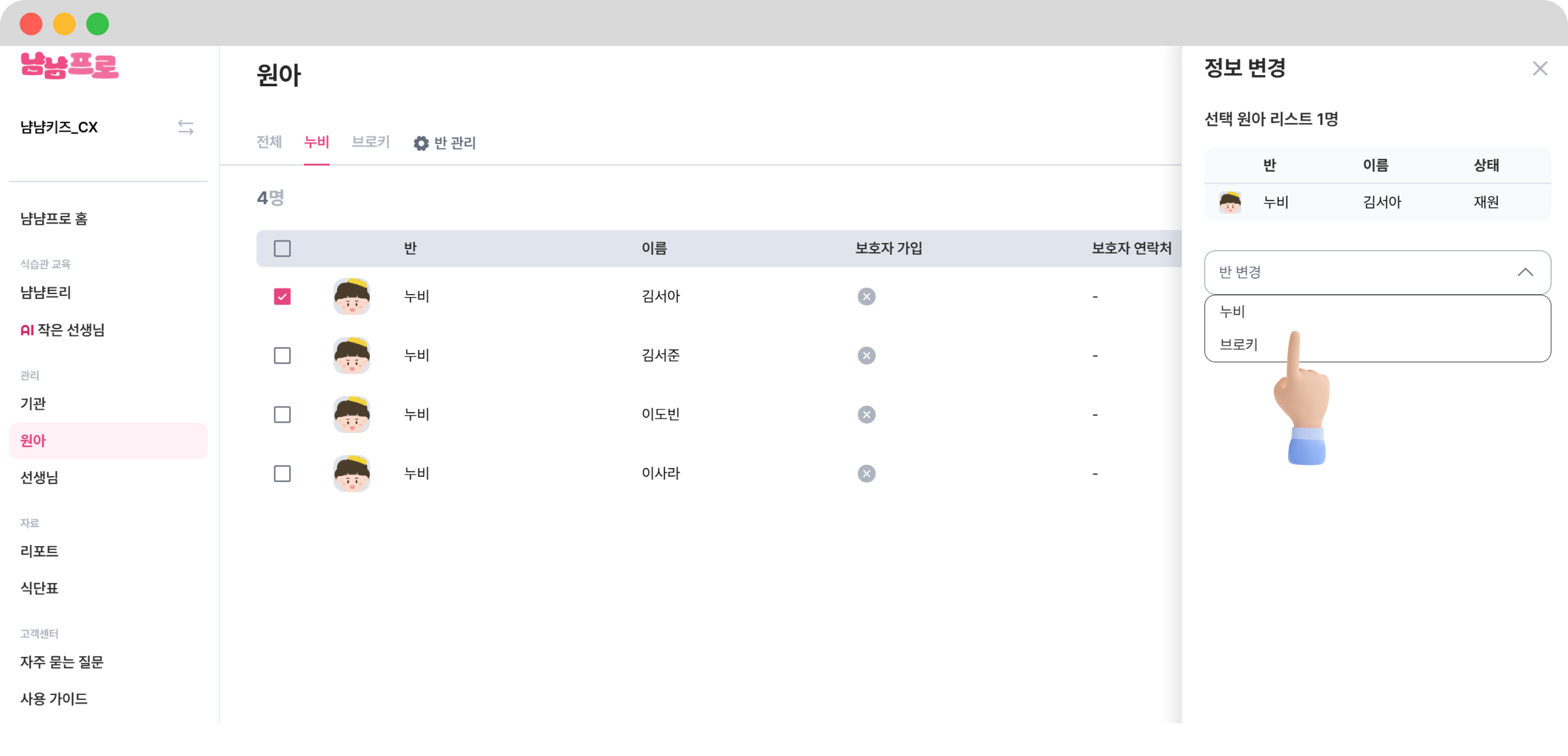The image size is (1568, 756).
Task: Click the organization switch arrows icon
Action: [186, 127]
